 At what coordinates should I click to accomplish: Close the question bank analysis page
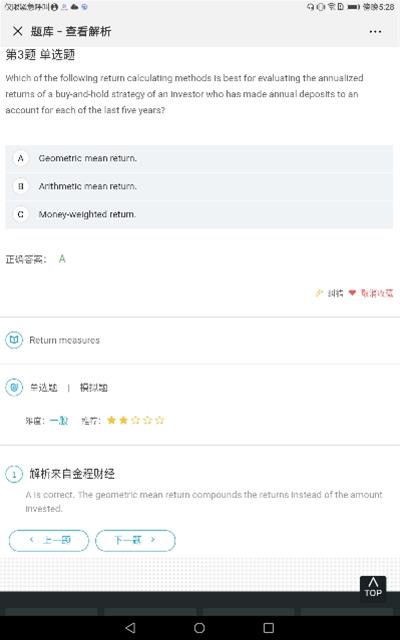[x=18, y=31]
